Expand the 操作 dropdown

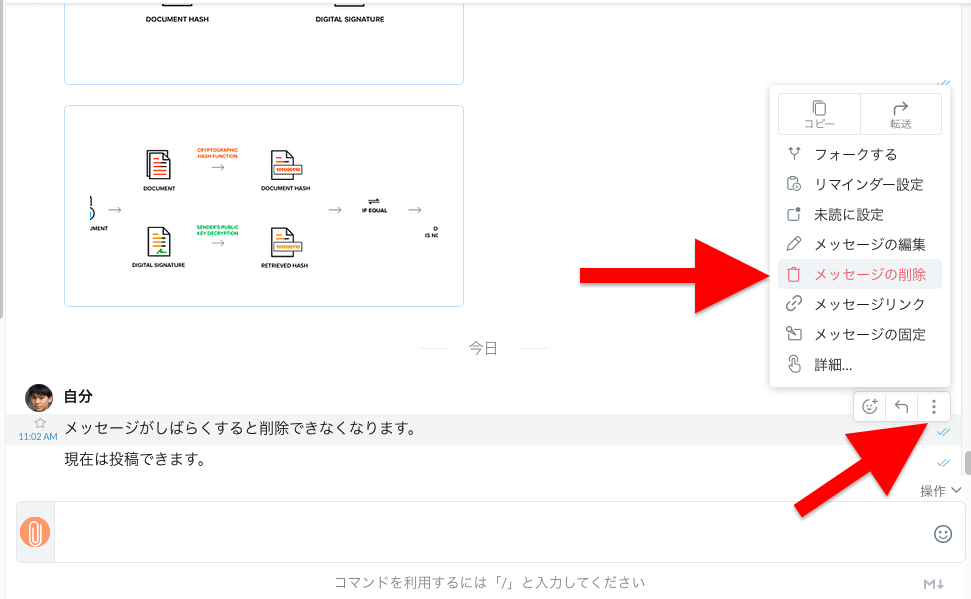(x=940, y=491)
